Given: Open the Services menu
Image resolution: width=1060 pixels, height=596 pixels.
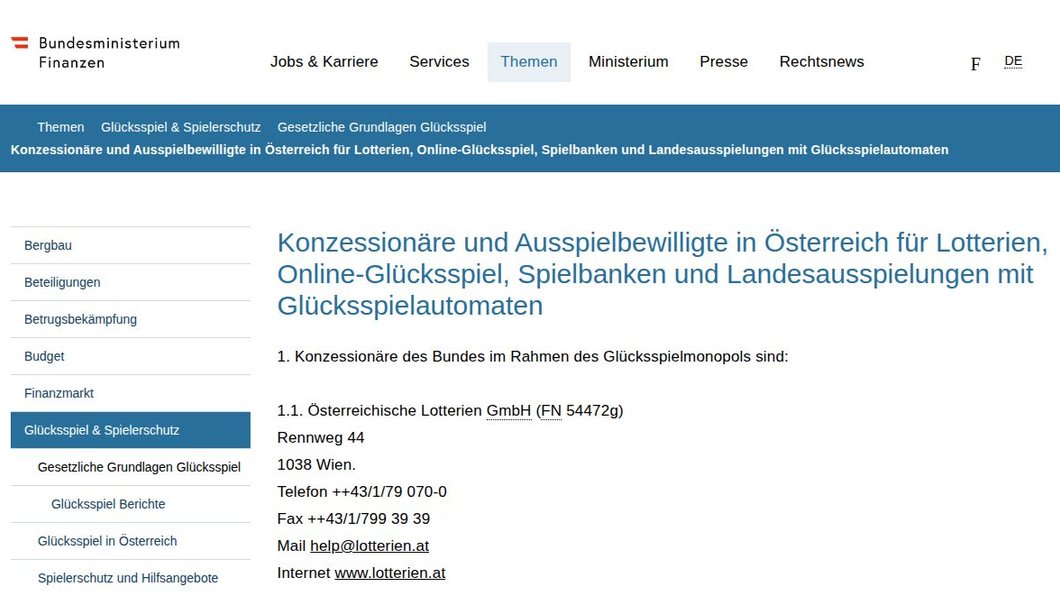Looking at the screenshot, I should 439,61.
